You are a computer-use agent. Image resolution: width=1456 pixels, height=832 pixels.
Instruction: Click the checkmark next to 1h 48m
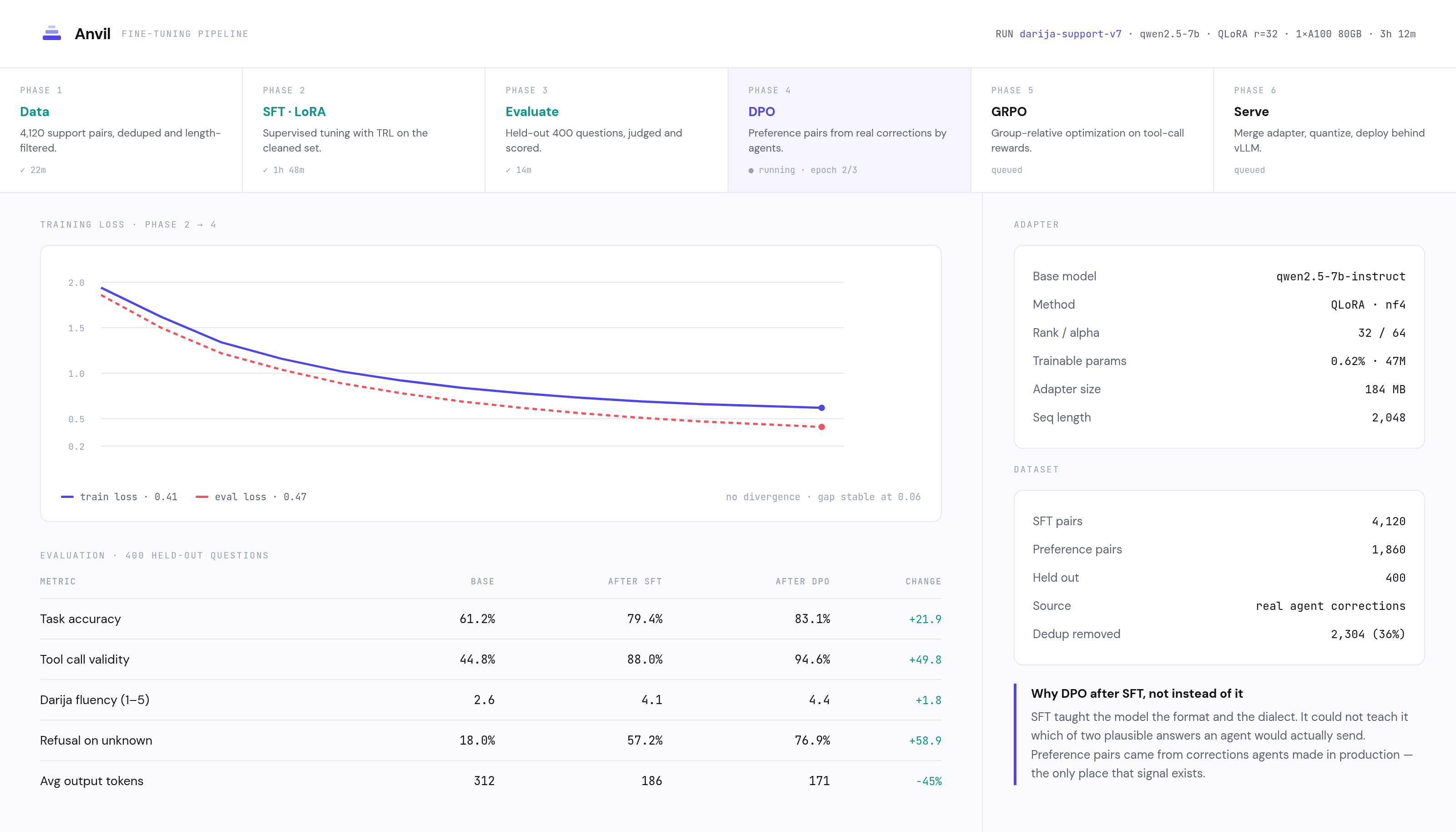[265, 170]
